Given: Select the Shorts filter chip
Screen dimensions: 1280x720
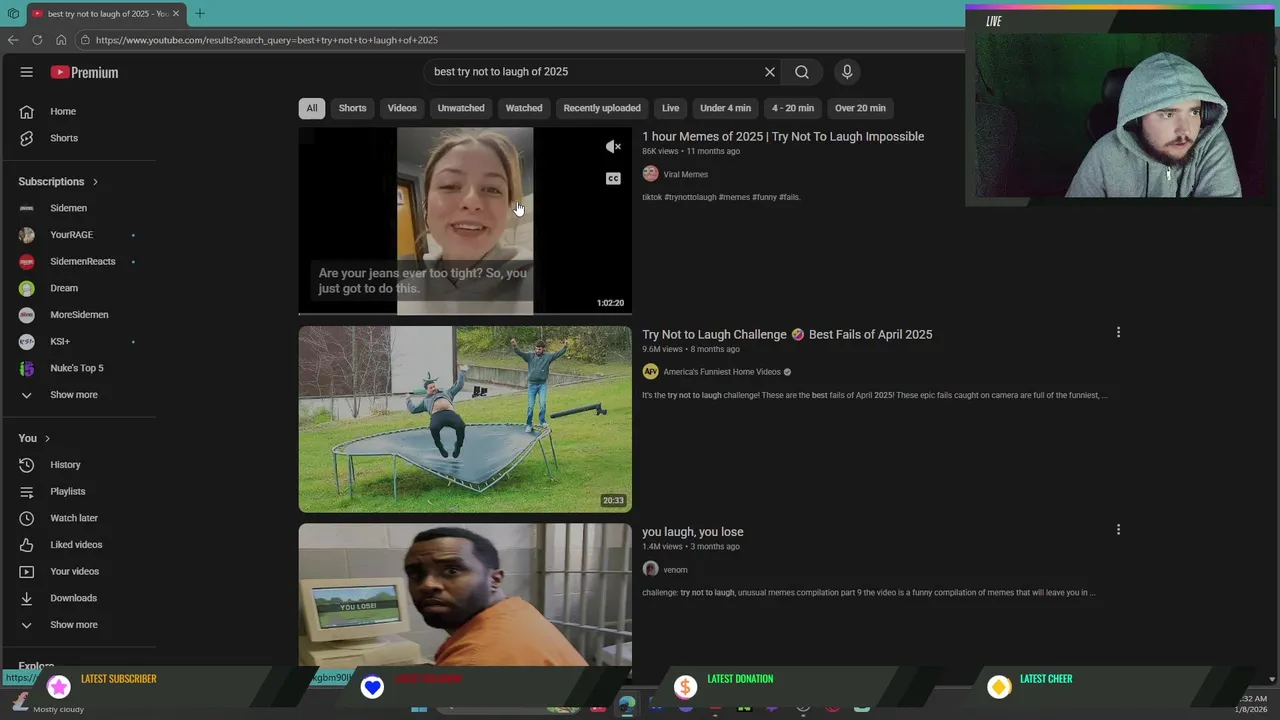Looking at the screenshot, I should tap(352, 108).
